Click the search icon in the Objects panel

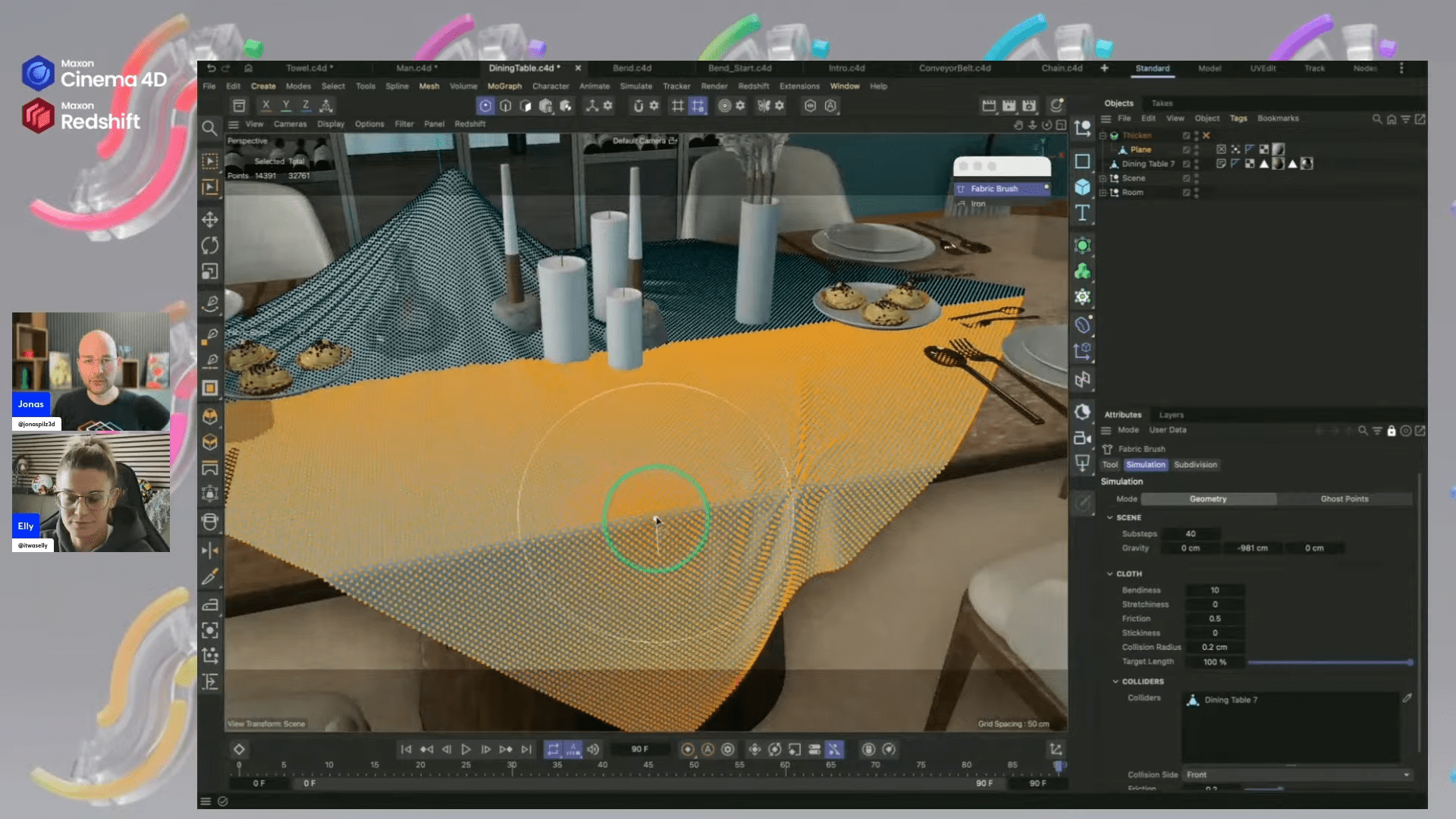1377,119
